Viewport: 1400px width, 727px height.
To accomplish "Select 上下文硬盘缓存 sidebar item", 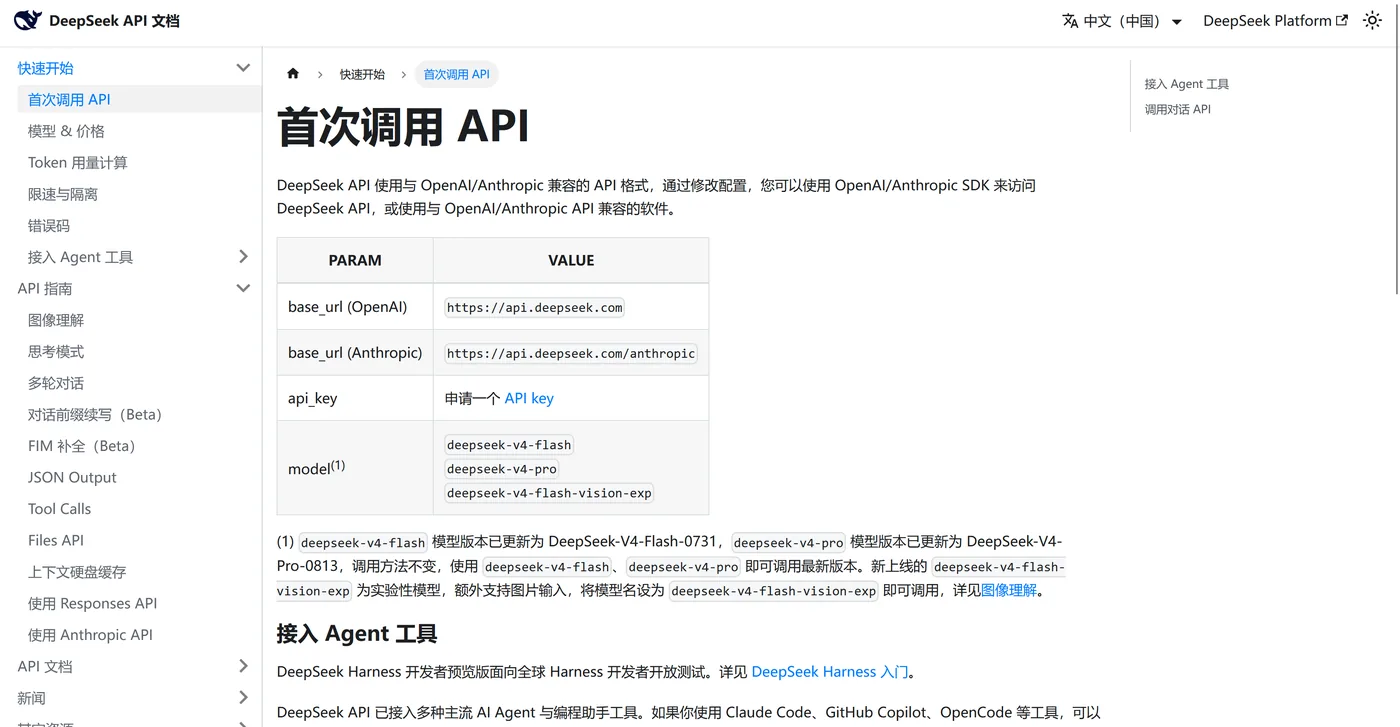I will (x=77, y=572).
